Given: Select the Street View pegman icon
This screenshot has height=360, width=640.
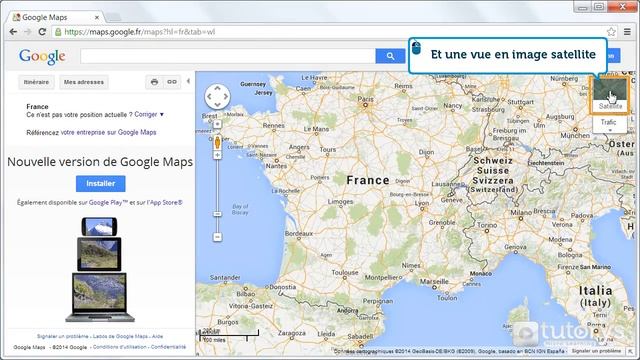Looking at the screenshot, I should coord(217,142).
